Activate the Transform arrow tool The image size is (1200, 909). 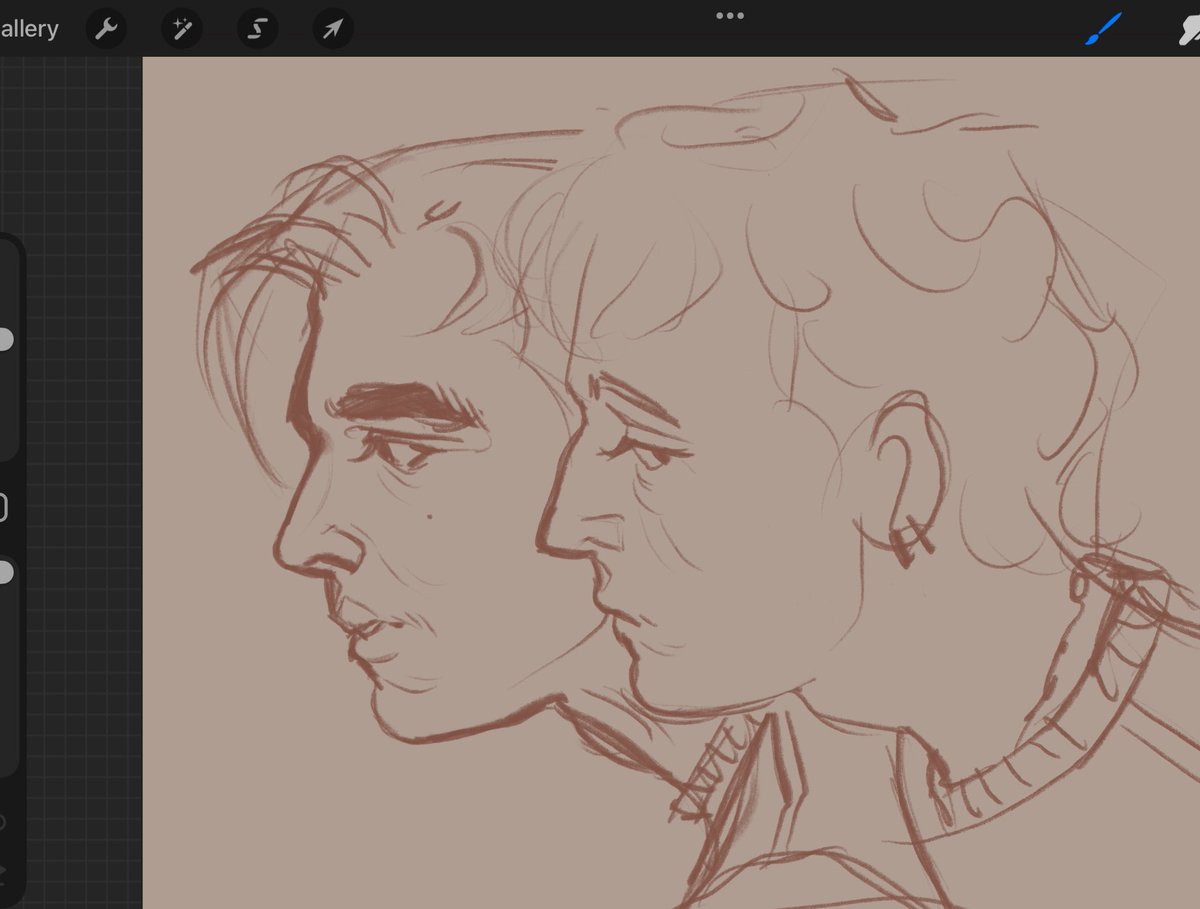click(x=333, y=29)
